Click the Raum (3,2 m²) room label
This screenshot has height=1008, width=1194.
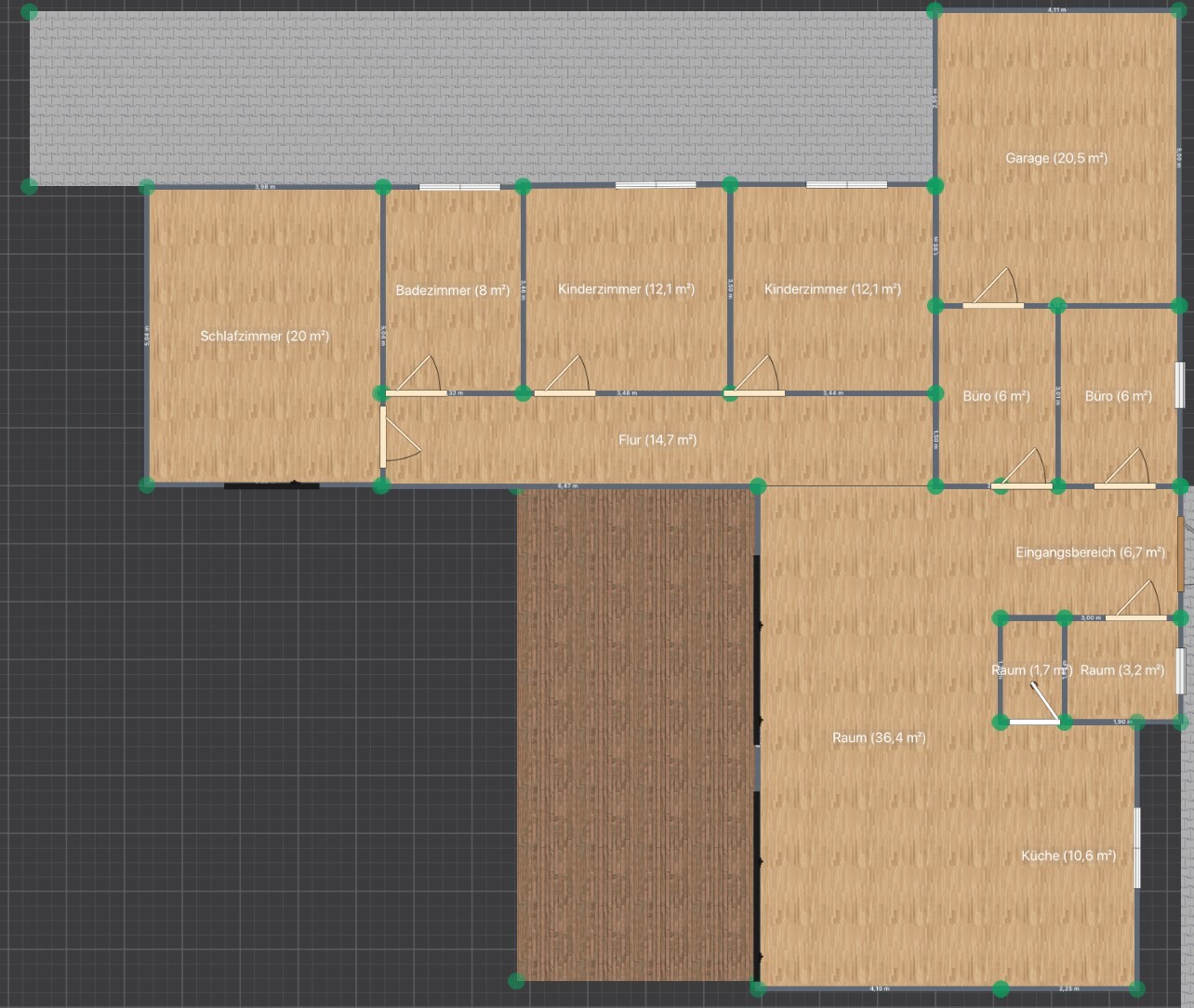[1121, 670]
